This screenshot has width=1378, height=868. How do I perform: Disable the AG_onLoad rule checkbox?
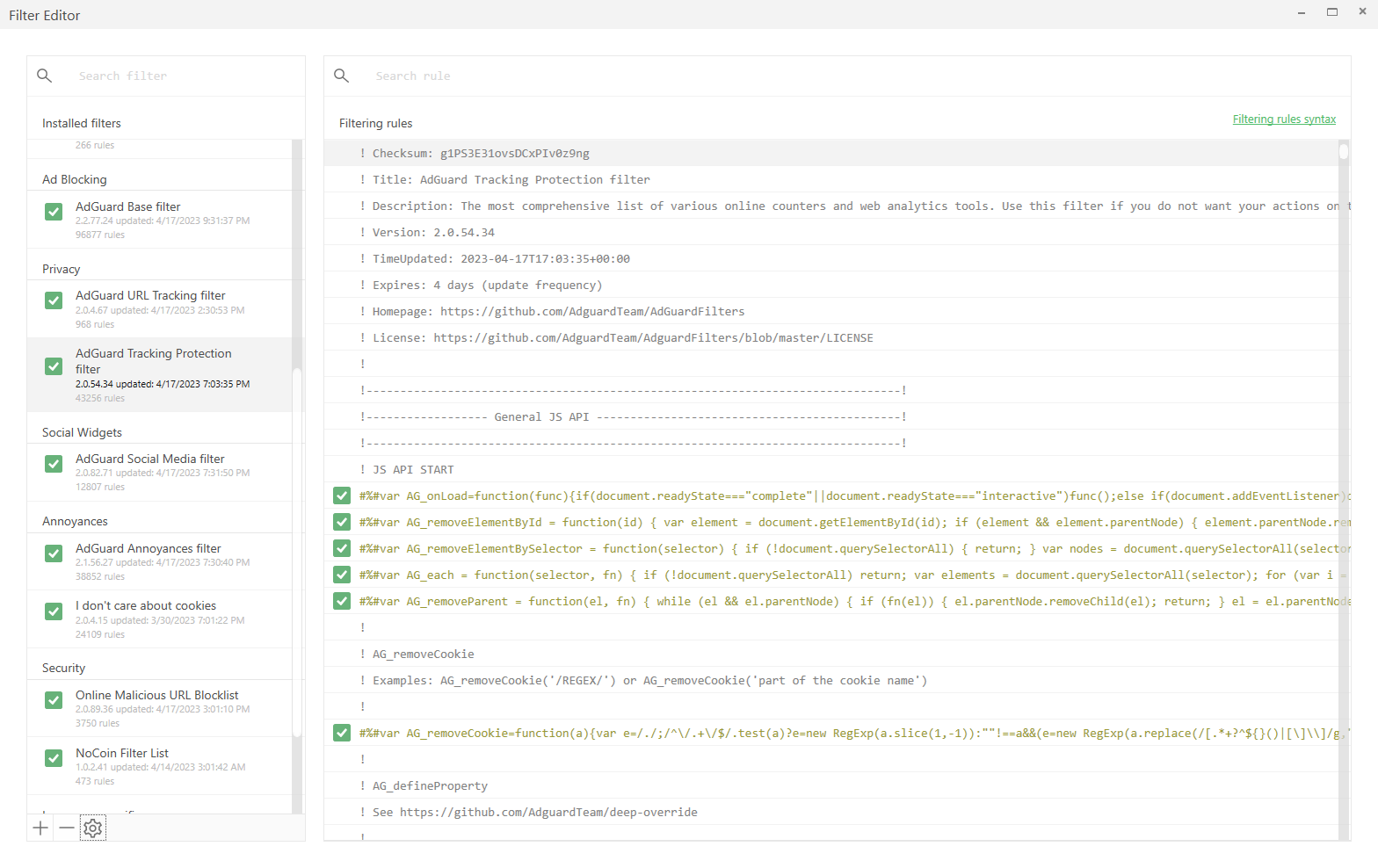pyautogui.click(x=342, y=495)
